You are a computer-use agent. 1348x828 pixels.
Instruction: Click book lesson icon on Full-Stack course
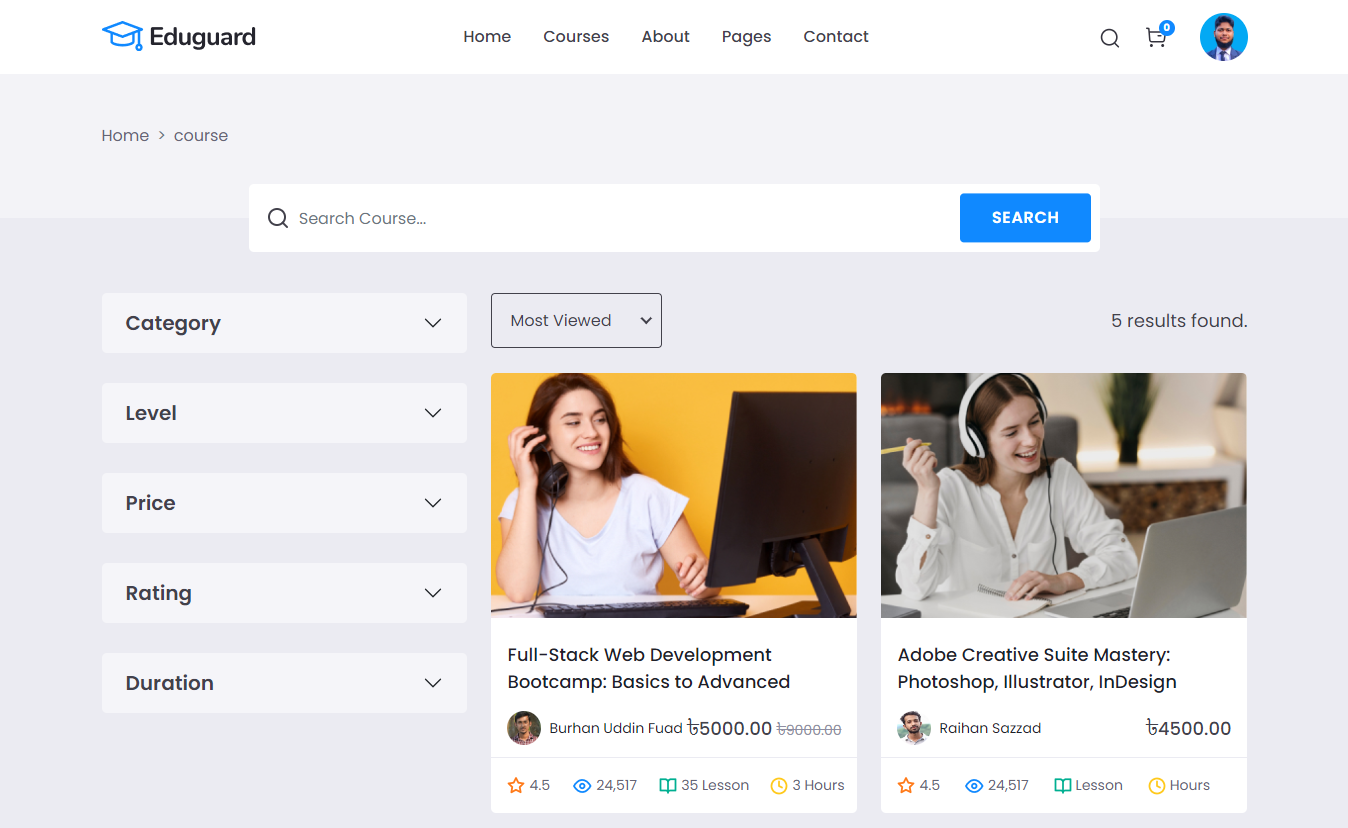pos(668,786)
